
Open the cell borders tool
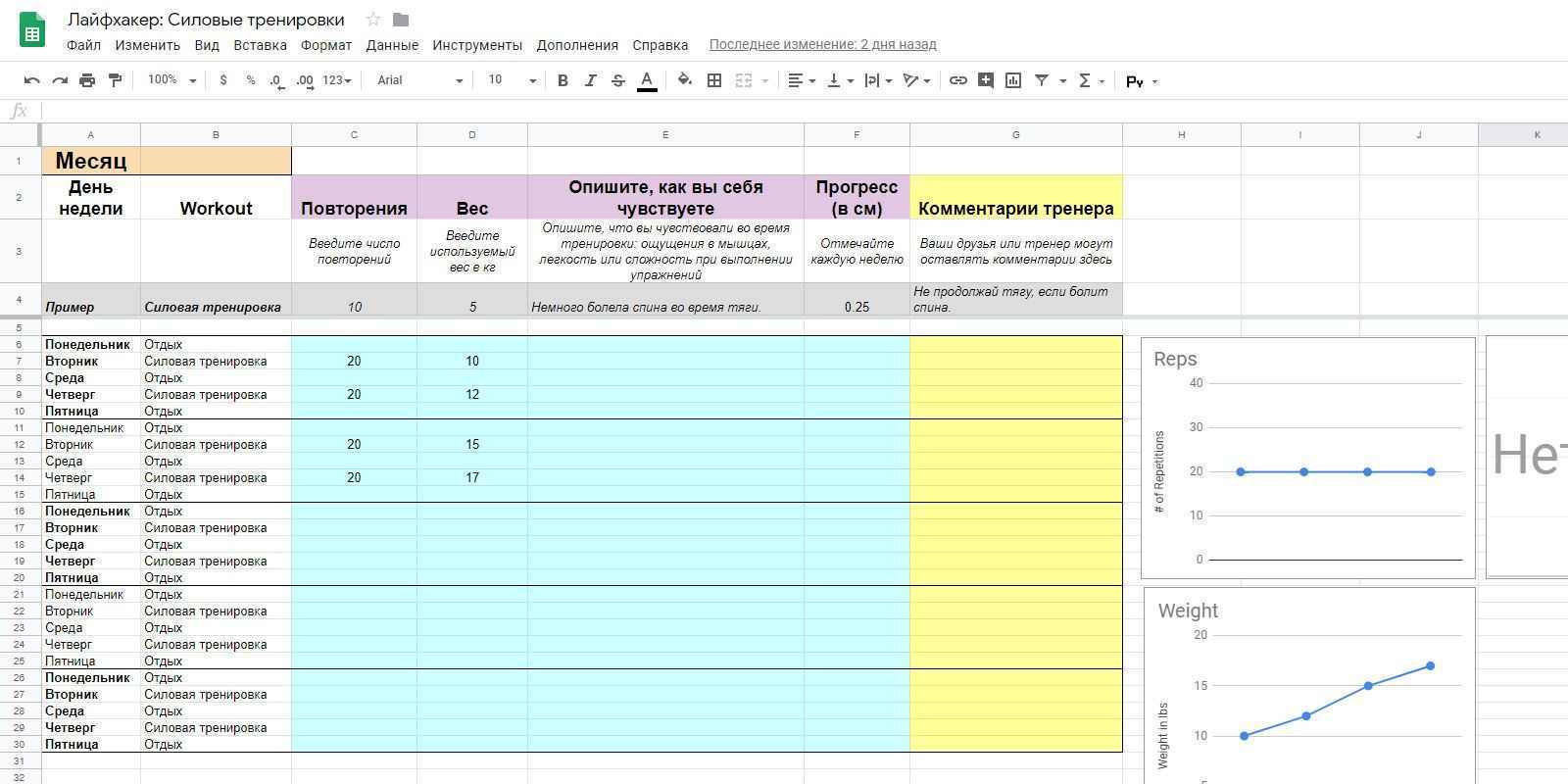714,80
